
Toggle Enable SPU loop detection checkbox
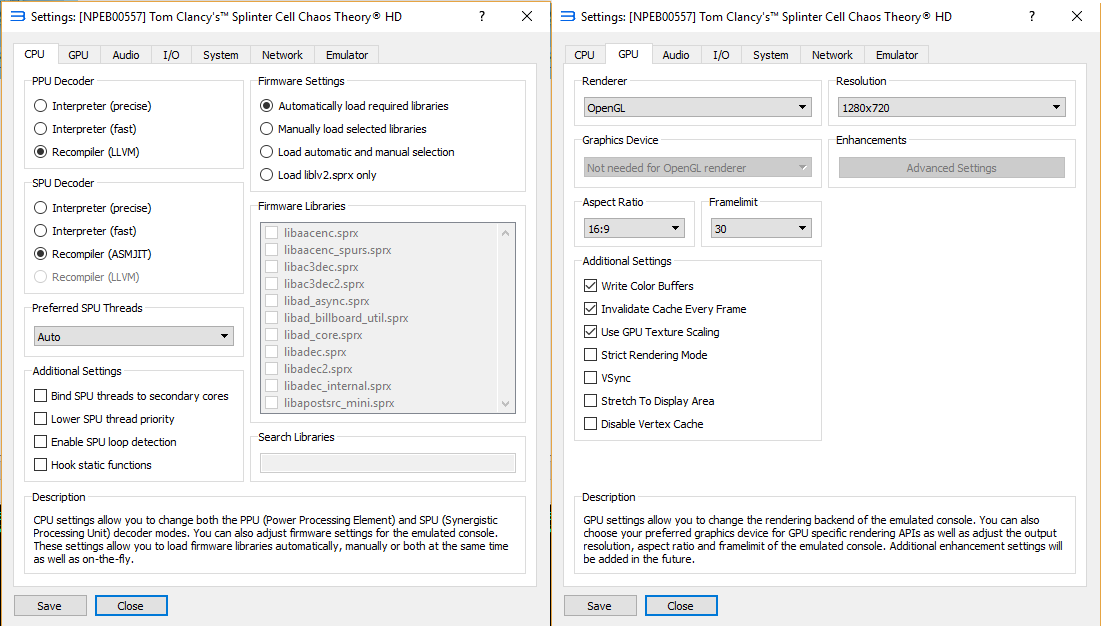tap(41, 442)
